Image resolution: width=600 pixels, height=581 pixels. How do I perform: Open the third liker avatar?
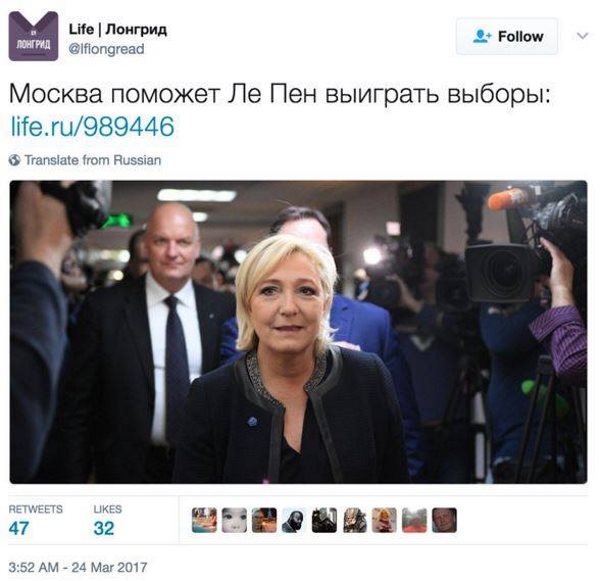click(264, 520)
